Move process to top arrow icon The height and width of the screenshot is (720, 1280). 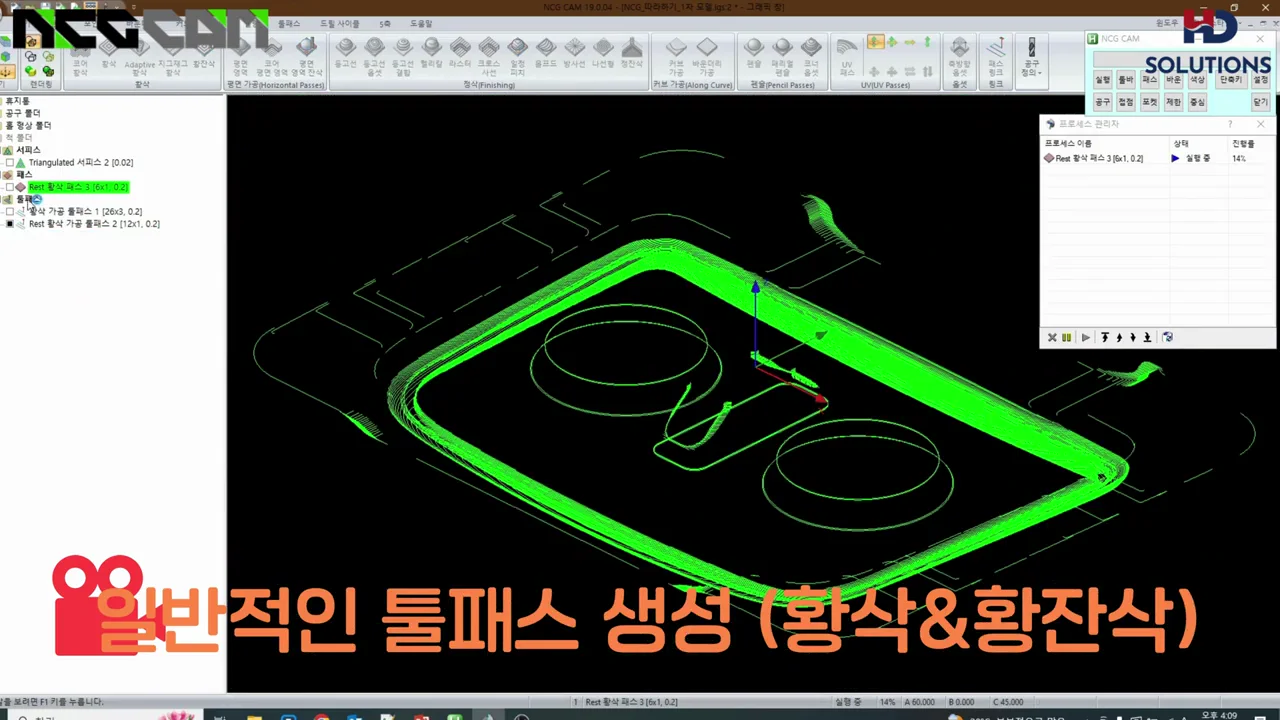(1105, 337)
